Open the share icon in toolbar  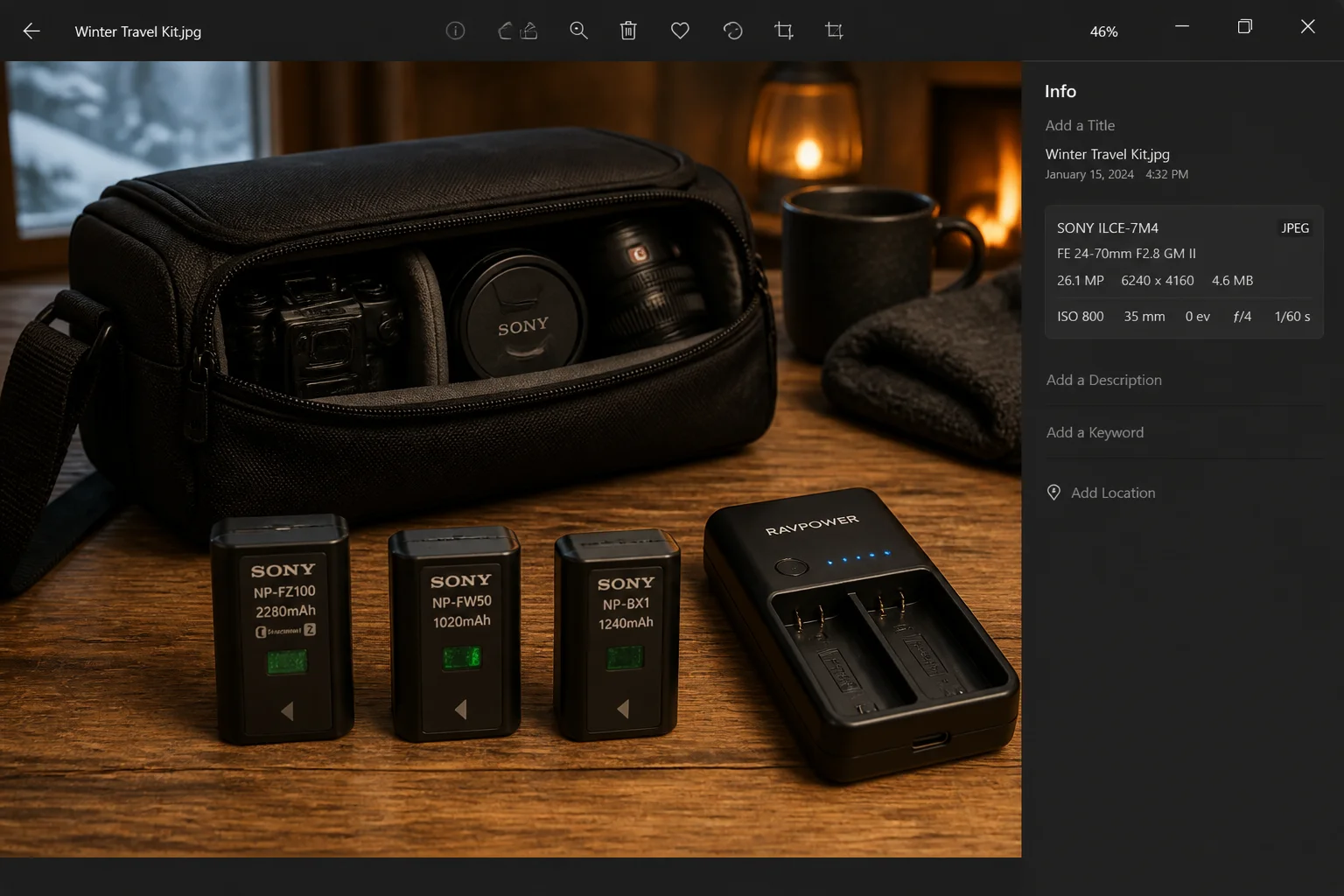528,31
